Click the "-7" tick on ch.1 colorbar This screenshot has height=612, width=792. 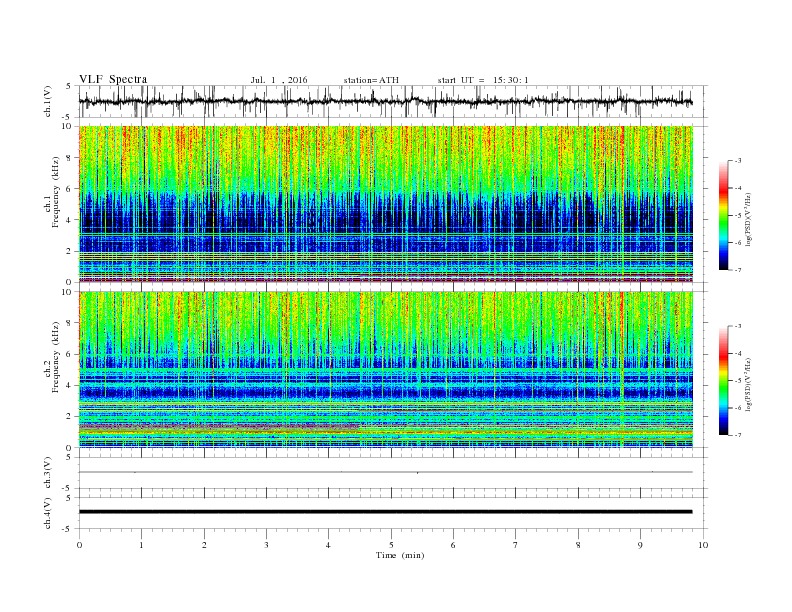(738, 270)
